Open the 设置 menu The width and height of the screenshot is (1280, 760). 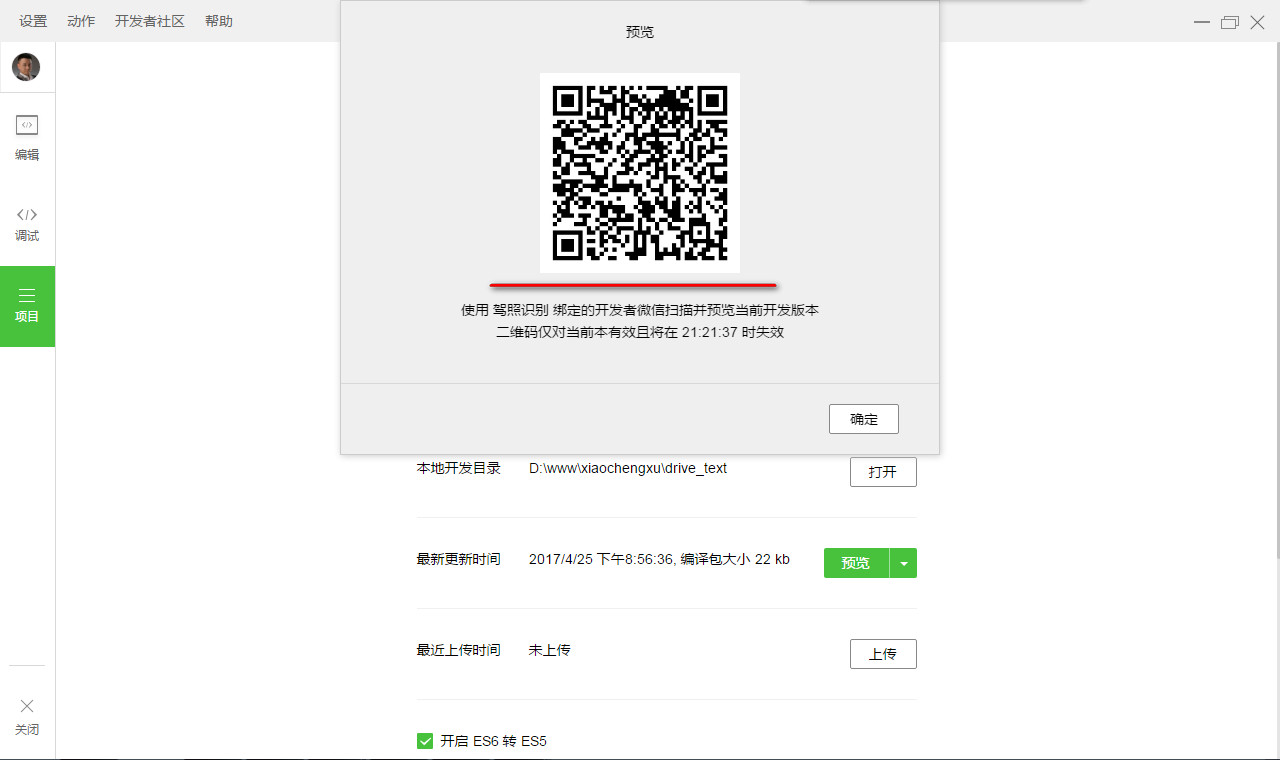pyautogui.click(x=33, y=21)
